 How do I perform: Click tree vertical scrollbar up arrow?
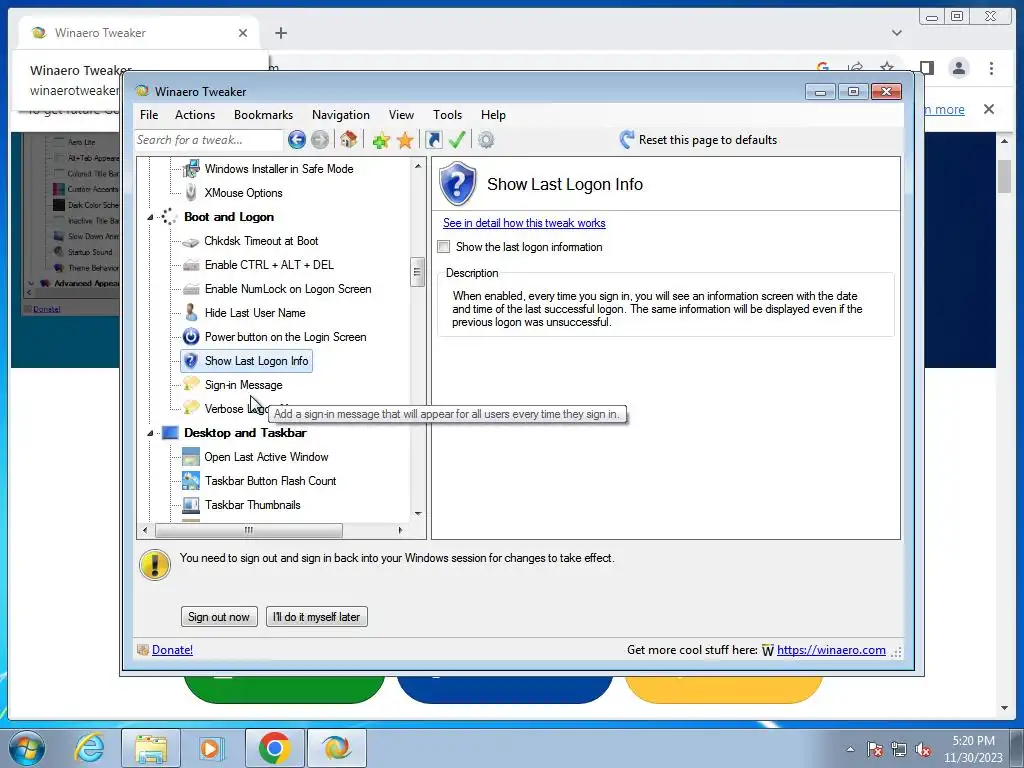pyautogui.click(x=418, y=167)
